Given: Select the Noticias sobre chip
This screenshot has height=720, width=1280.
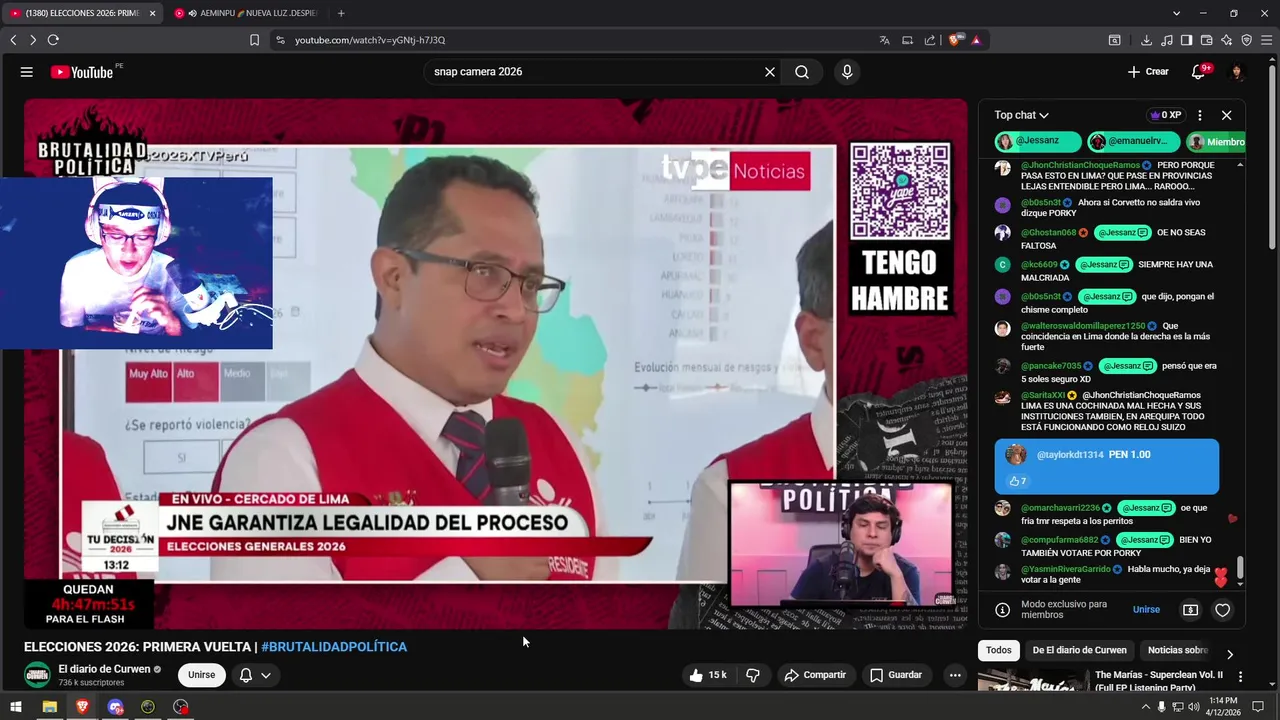Looking at the screenshot, I should (x=1178, y=650).
